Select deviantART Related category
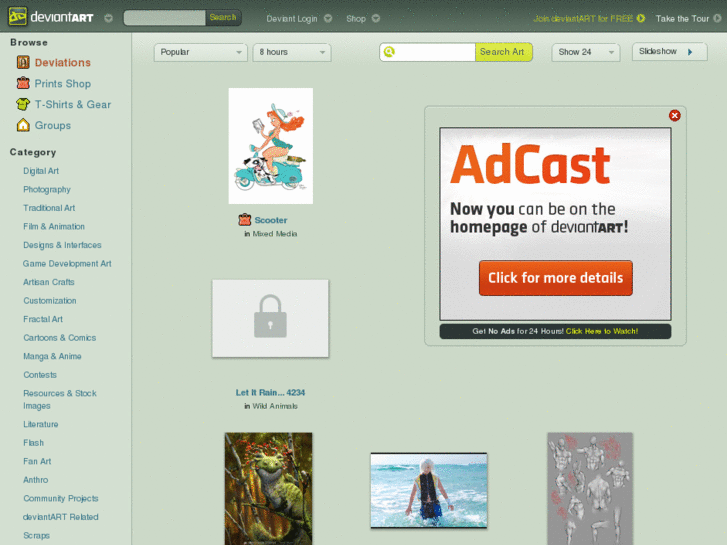Viewport: 727px width, 545px height. coord(61,517)
